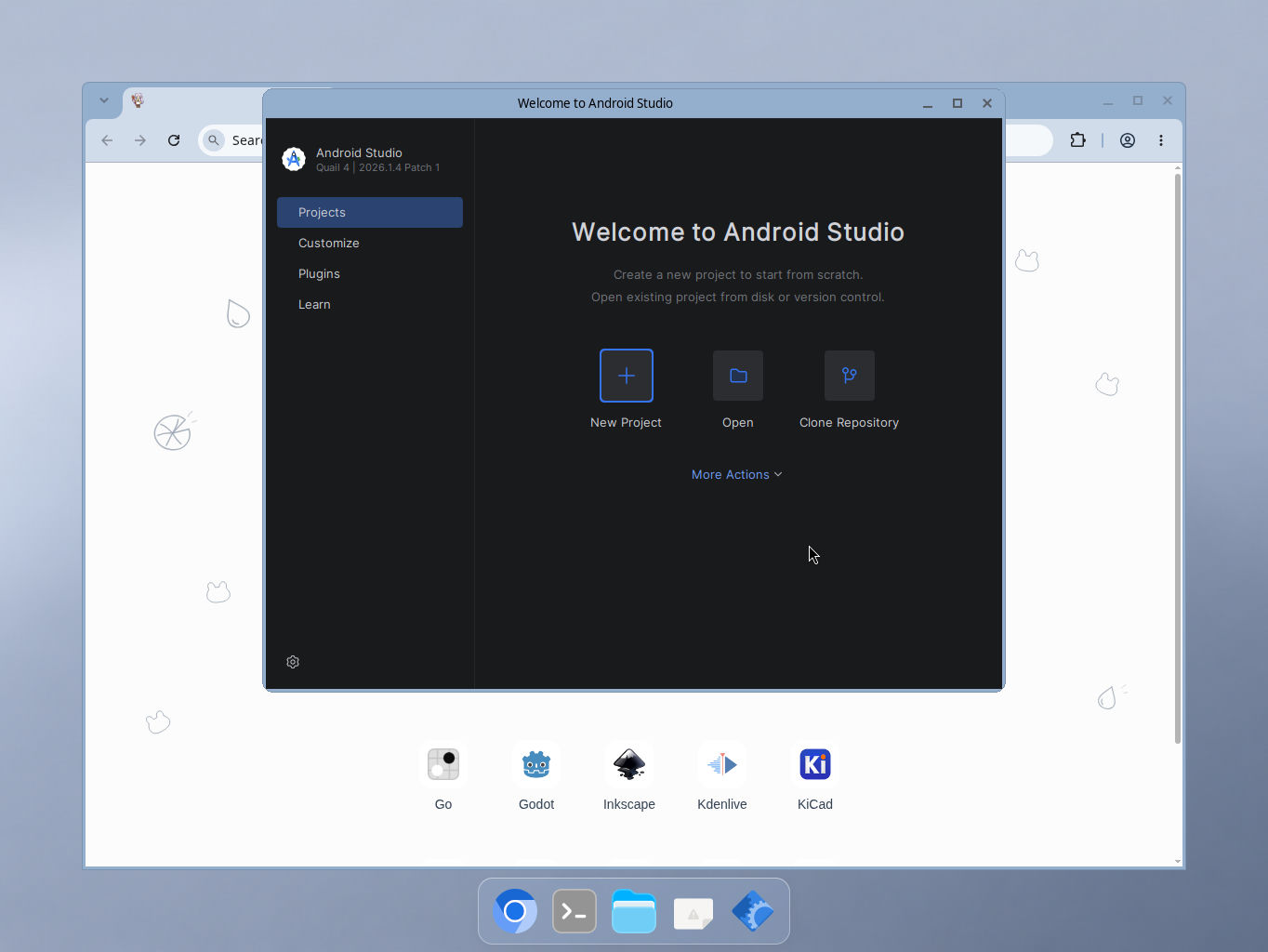Screen dimensions: 1268x952
Task: Open the Kdenlive shortcut icon
Action: 722,764
